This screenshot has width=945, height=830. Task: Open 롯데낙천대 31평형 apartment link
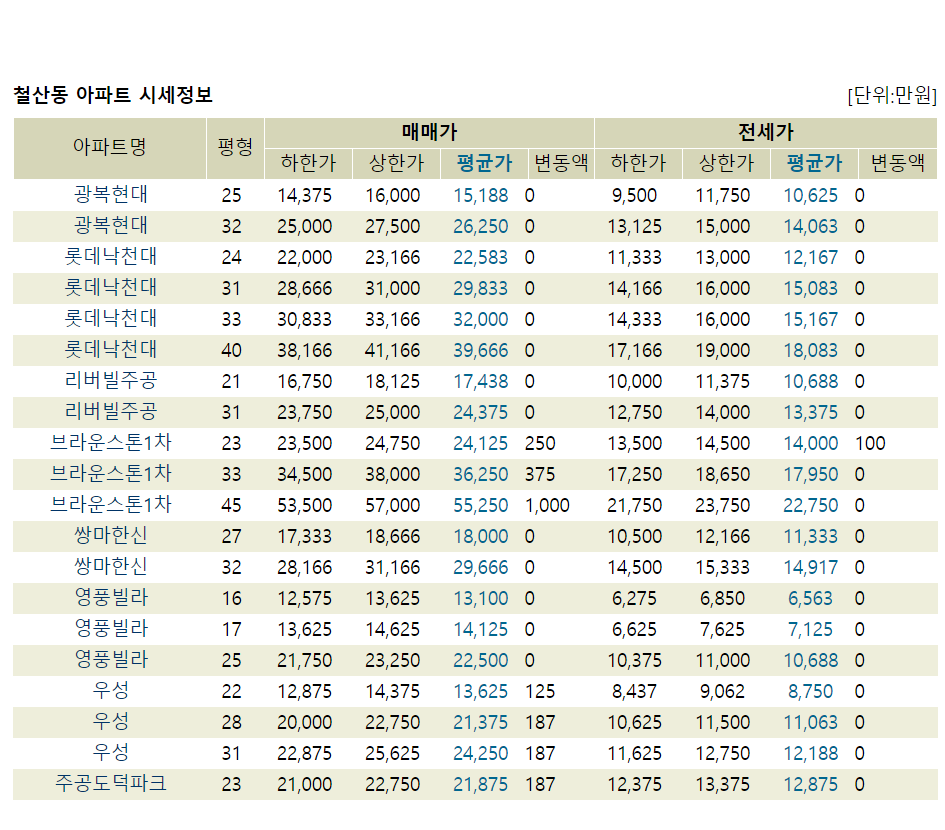click(x=110, y=288)
